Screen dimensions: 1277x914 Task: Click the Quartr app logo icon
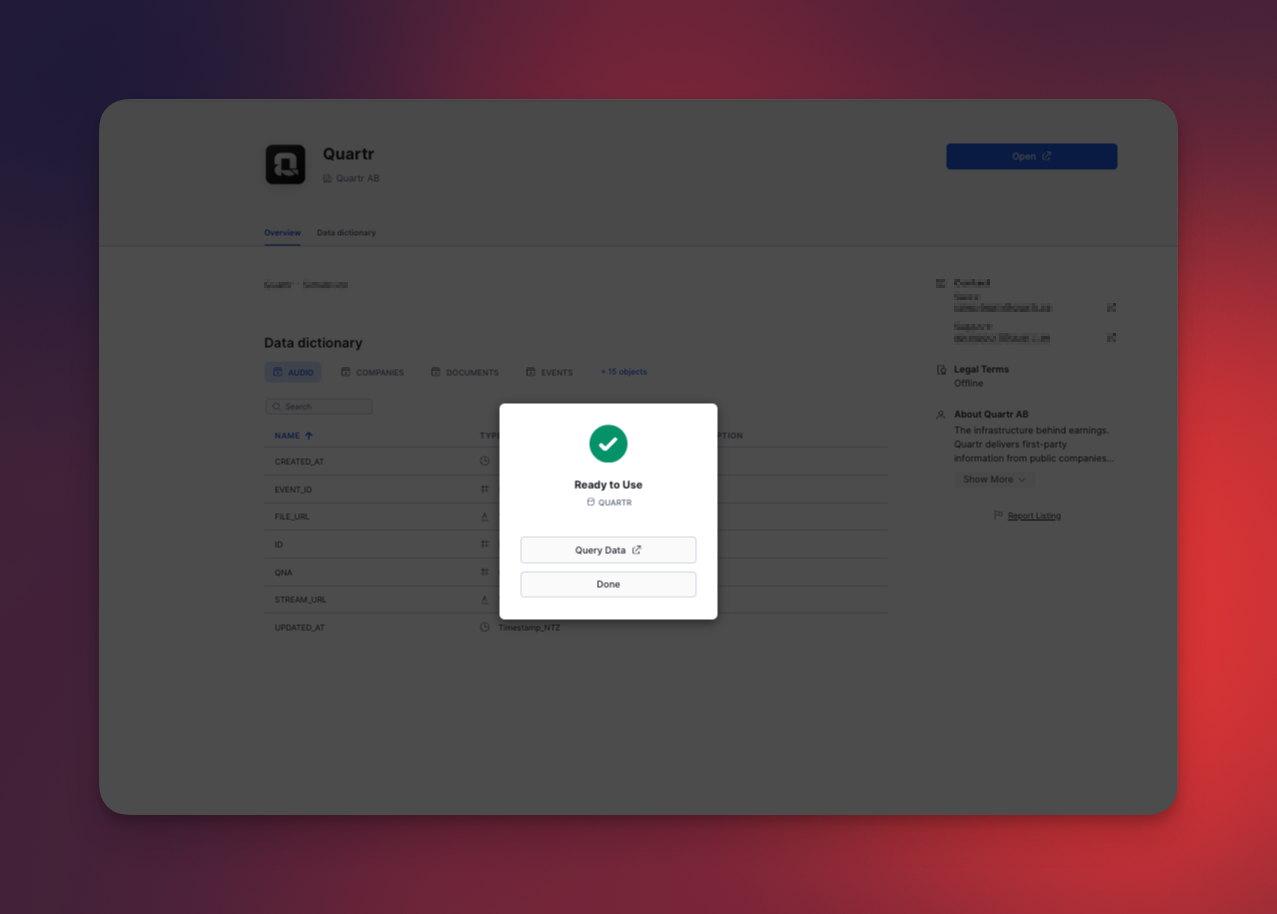click(285, 164)
